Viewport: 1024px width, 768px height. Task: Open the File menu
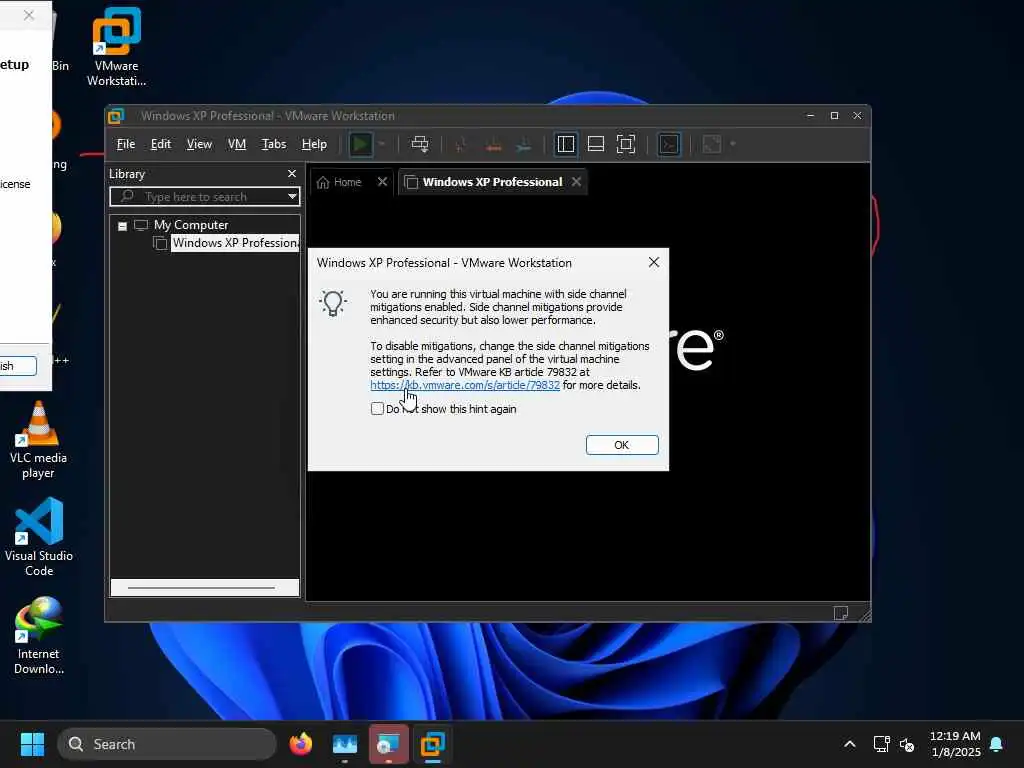click(125, 144)
